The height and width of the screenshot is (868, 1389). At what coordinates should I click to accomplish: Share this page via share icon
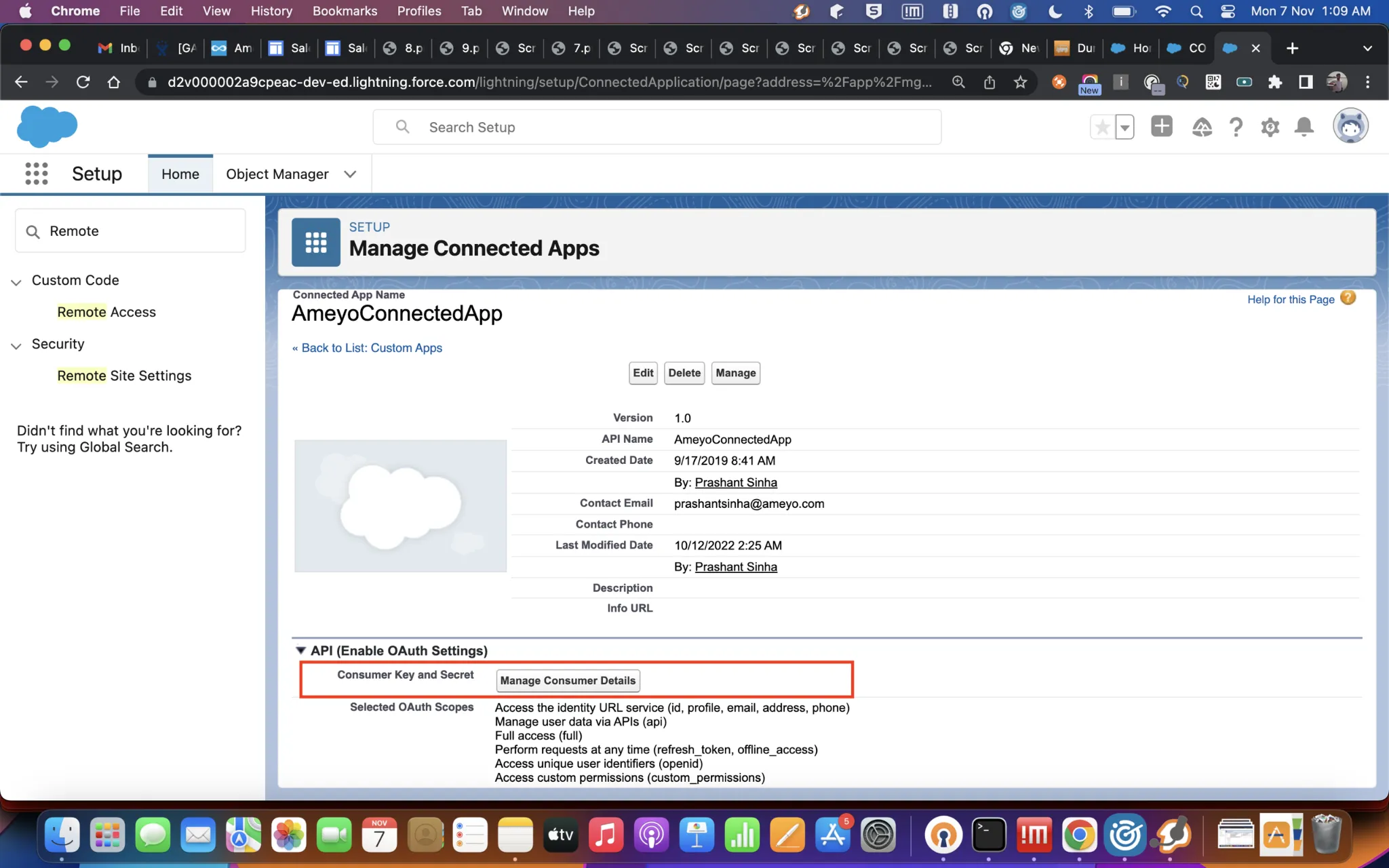coord(990,82)
